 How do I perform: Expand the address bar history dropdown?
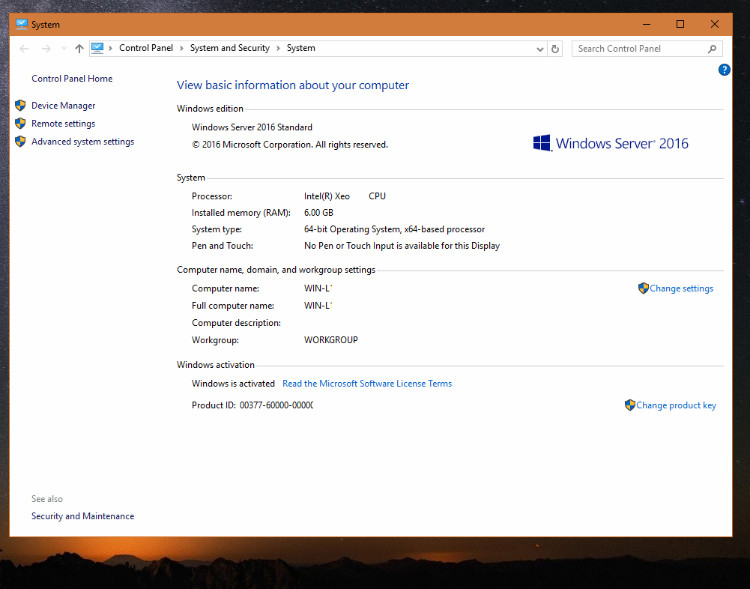pos(540,49)
